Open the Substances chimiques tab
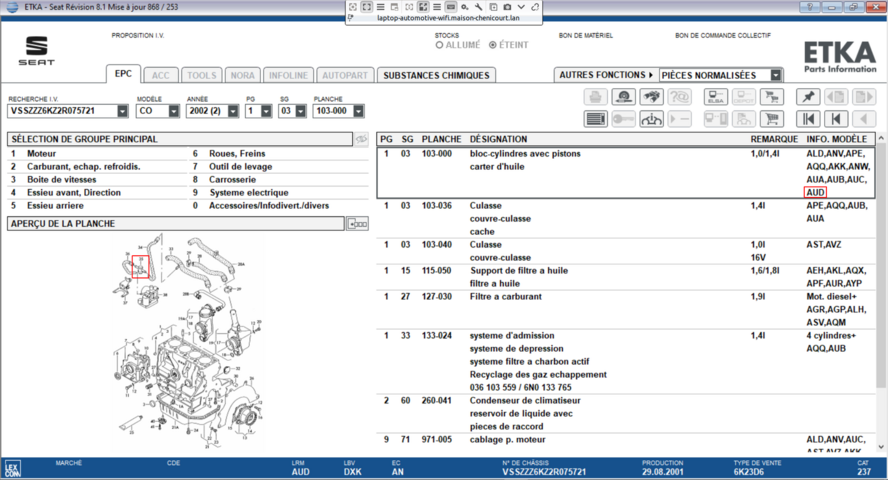The height and width of the screenshot is (480, 888). pos(436,75)
